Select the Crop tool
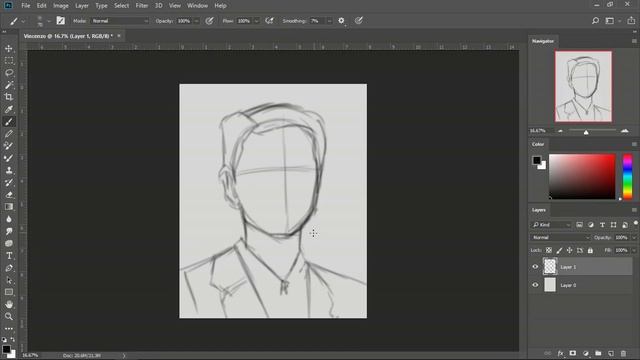The width and height of the screenshot is (640, 360). [x=9, y=97]
